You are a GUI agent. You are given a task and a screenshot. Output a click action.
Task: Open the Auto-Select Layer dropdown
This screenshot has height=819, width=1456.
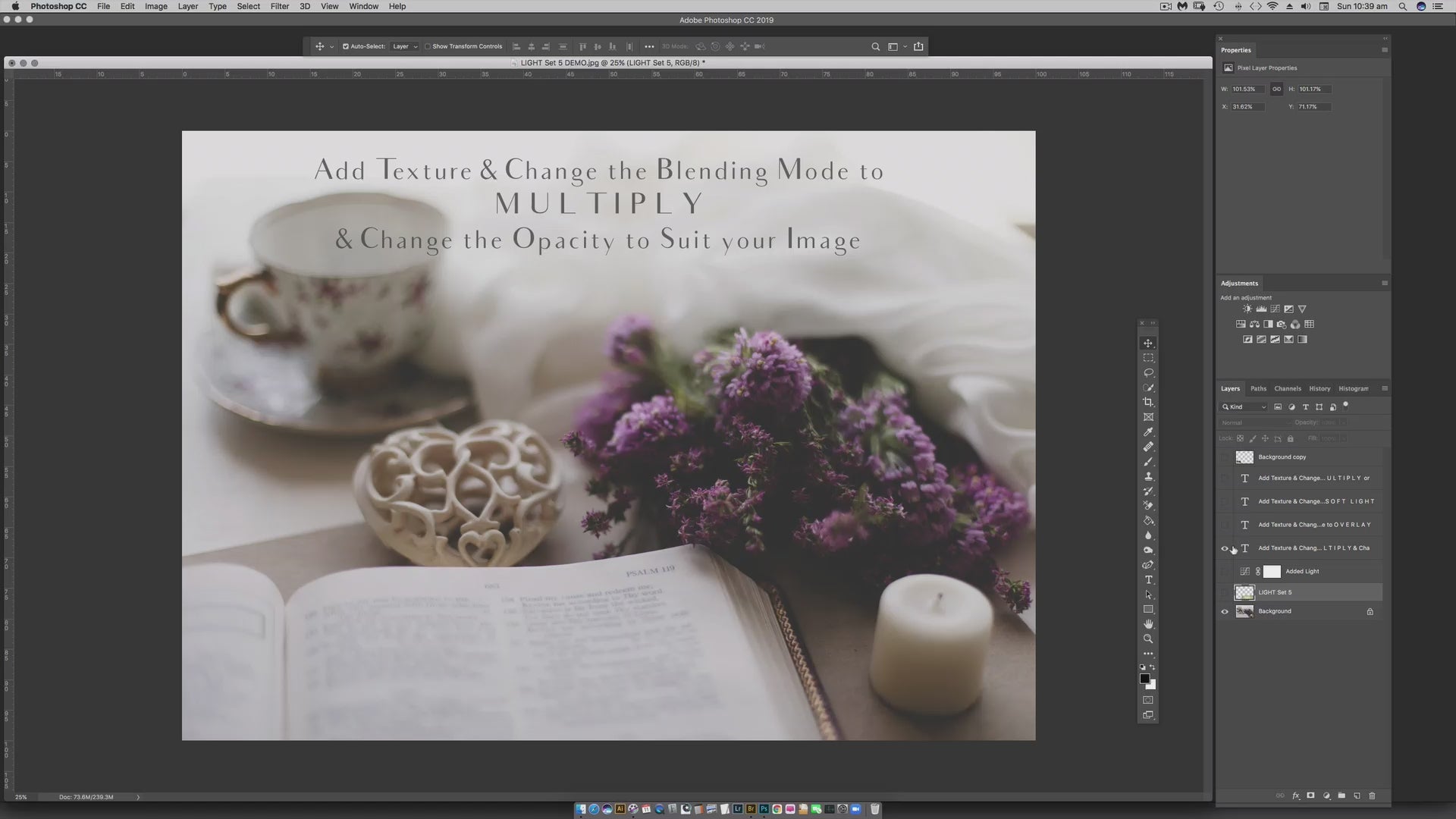pyautogui.click(x=405, y=46)
